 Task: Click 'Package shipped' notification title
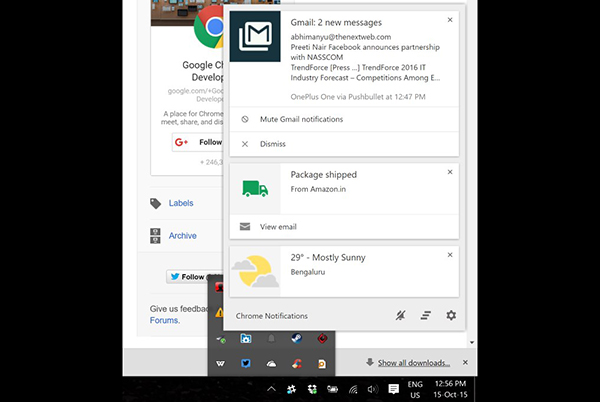pos(324,175)
